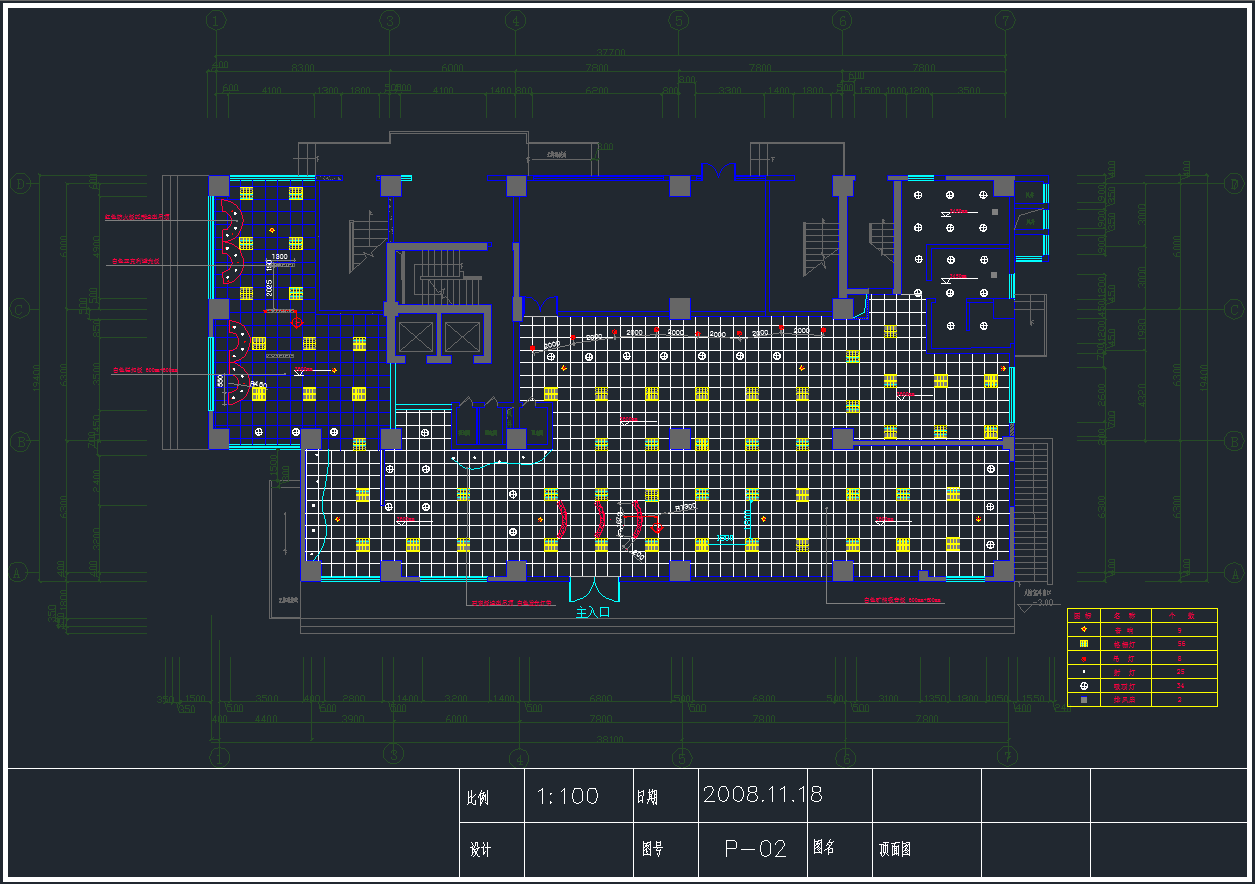Click the count 34 in legend table

click(1181, 686)
